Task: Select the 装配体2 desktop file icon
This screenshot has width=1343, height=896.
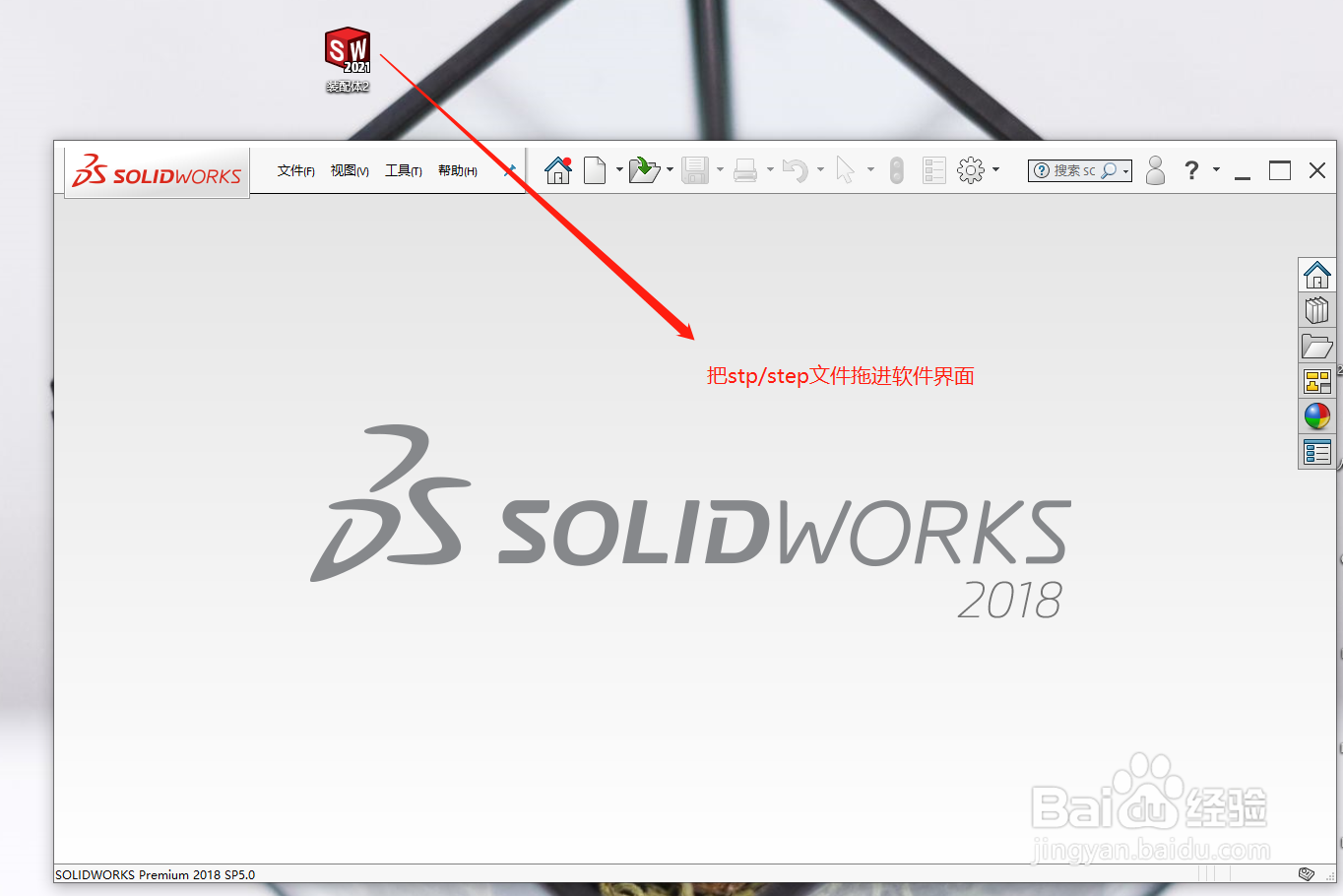Action: (348, 60)
